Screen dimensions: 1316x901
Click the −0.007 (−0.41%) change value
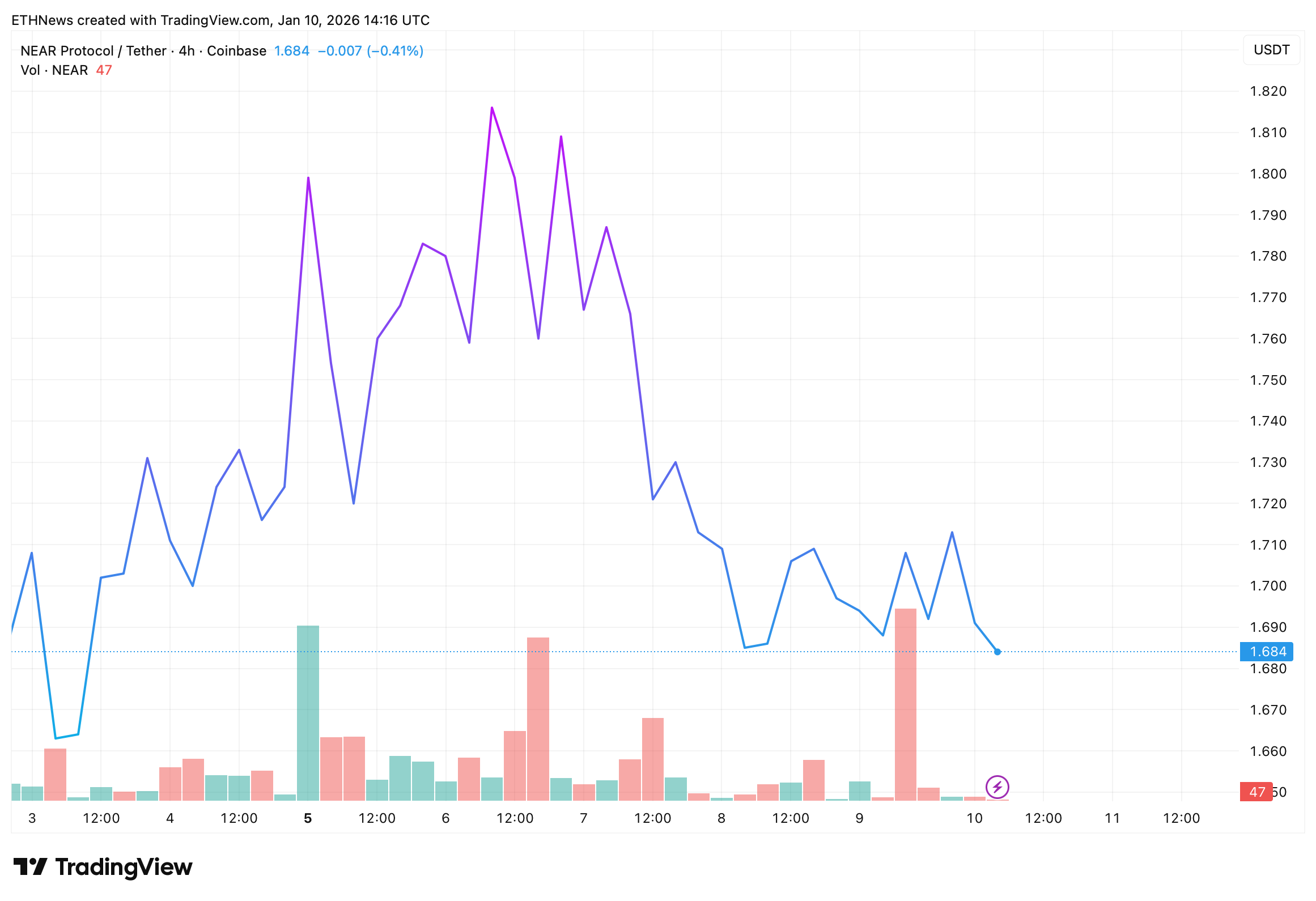click(x=370, y=51)
